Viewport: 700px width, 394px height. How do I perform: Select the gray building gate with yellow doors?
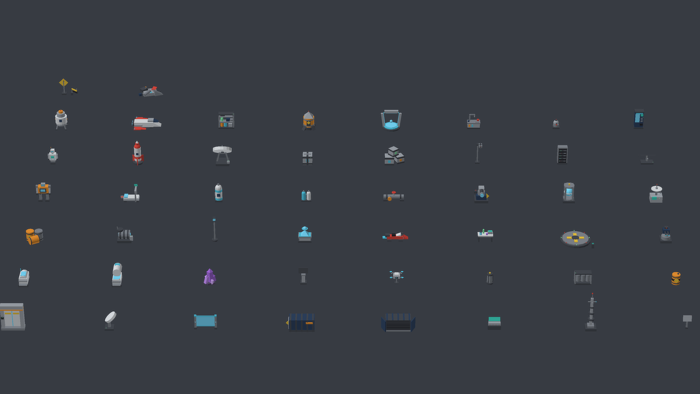[12, 316]
